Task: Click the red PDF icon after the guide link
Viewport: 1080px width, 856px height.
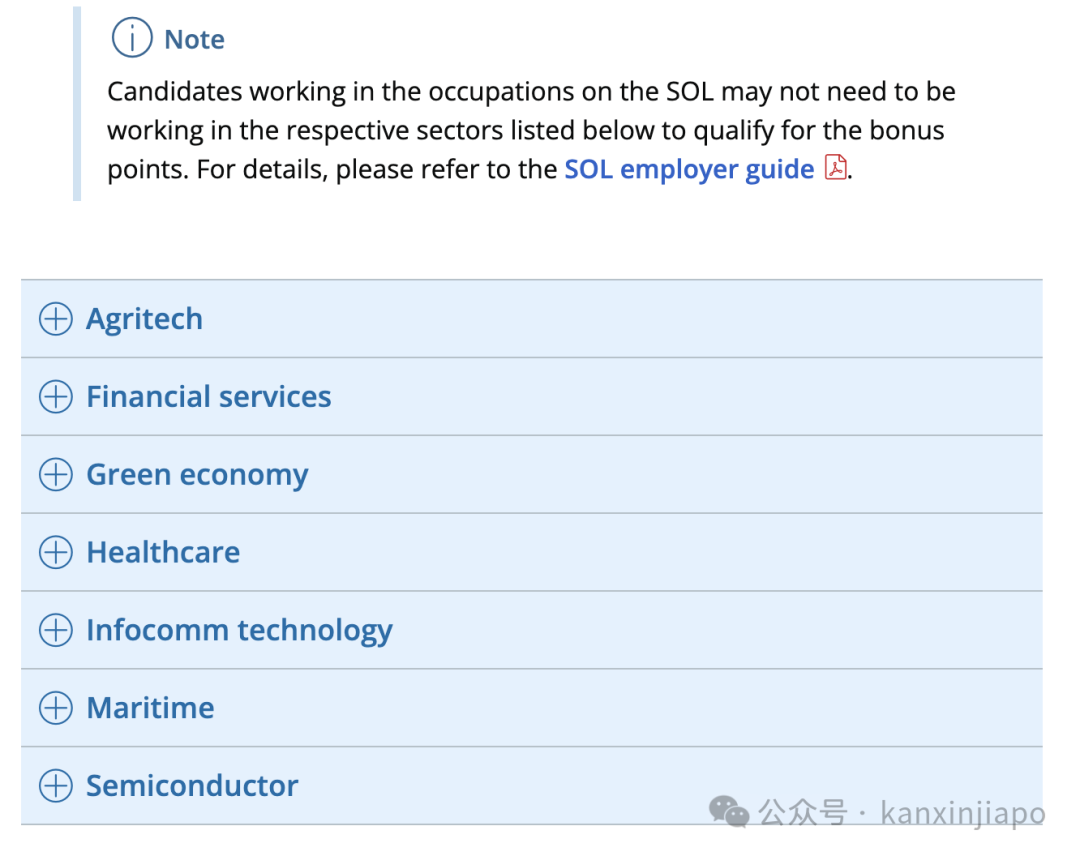Action: pos(835,167)
